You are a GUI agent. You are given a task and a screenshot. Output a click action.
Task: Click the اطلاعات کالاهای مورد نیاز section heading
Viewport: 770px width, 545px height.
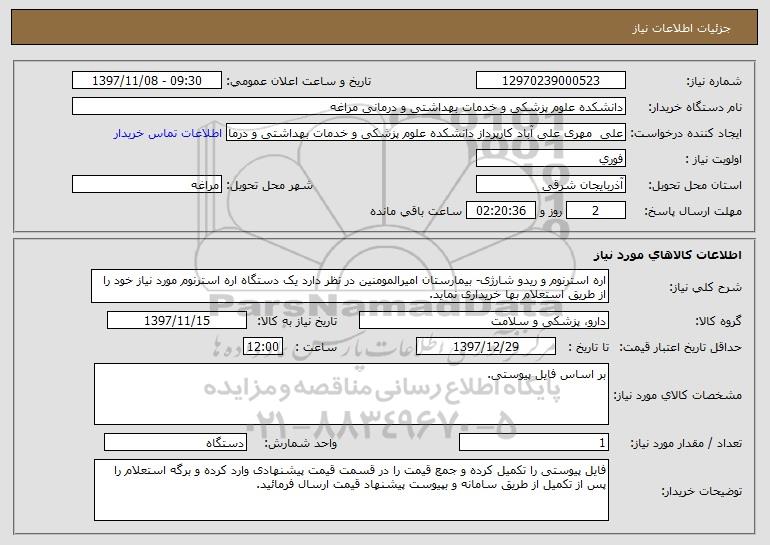[667, 255]
